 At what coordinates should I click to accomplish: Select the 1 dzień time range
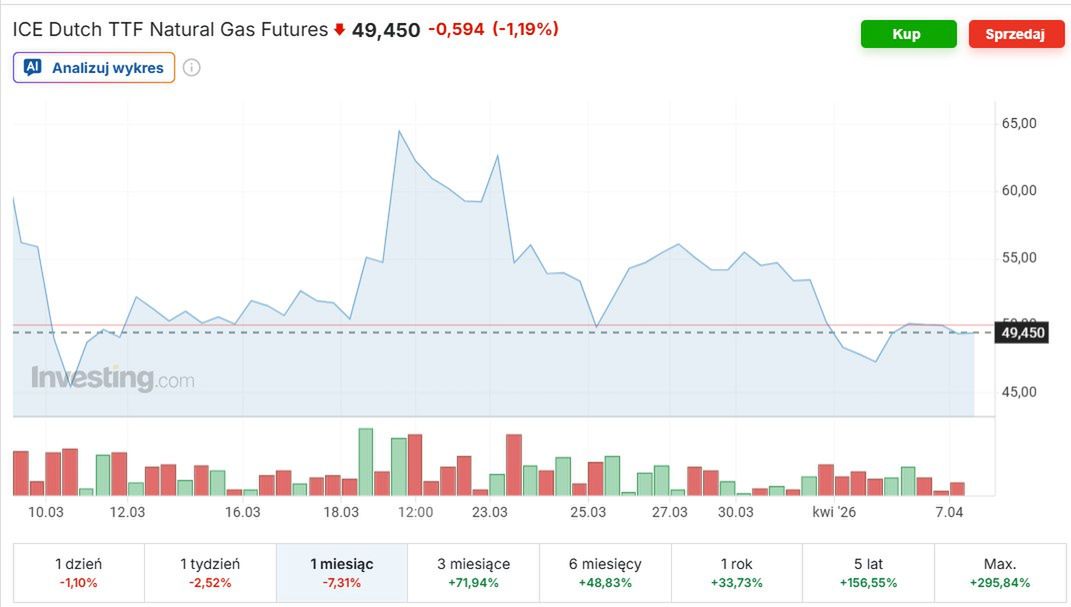tap(78, 572)
